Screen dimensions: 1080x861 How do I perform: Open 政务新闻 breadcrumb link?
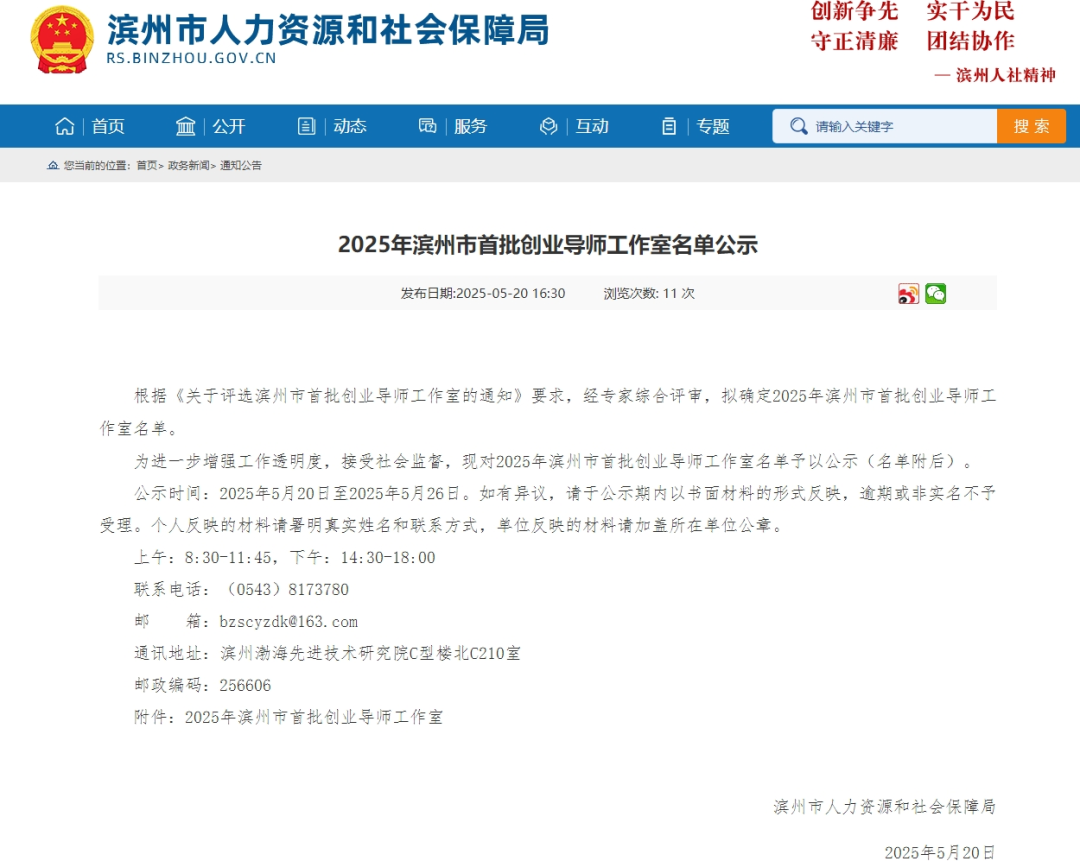188,166
